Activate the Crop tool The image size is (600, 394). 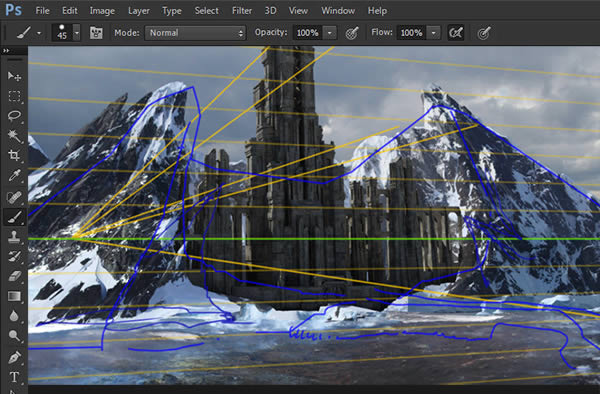point(14,155)
